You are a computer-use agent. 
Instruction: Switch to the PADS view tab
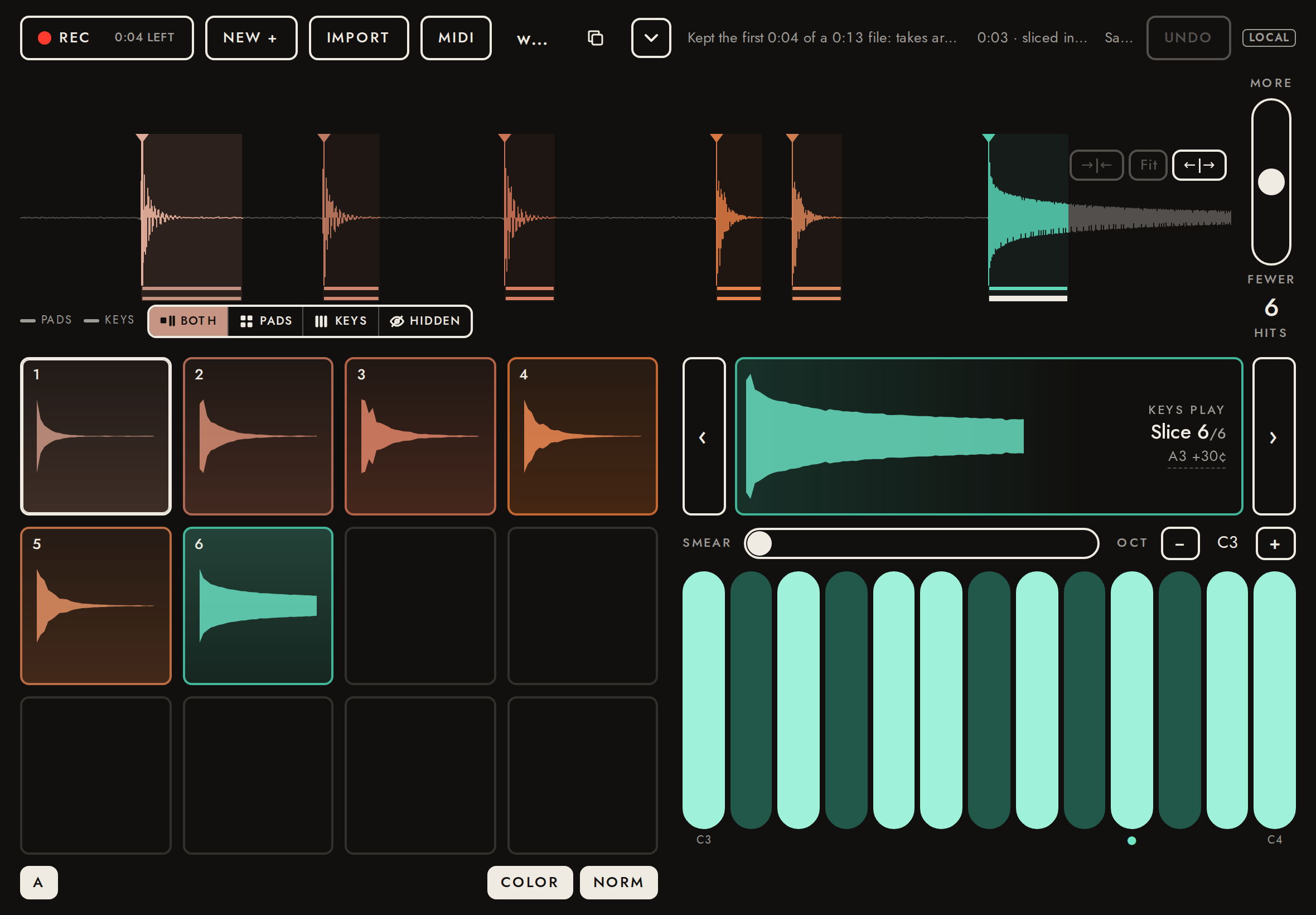[x=266, y=321]
